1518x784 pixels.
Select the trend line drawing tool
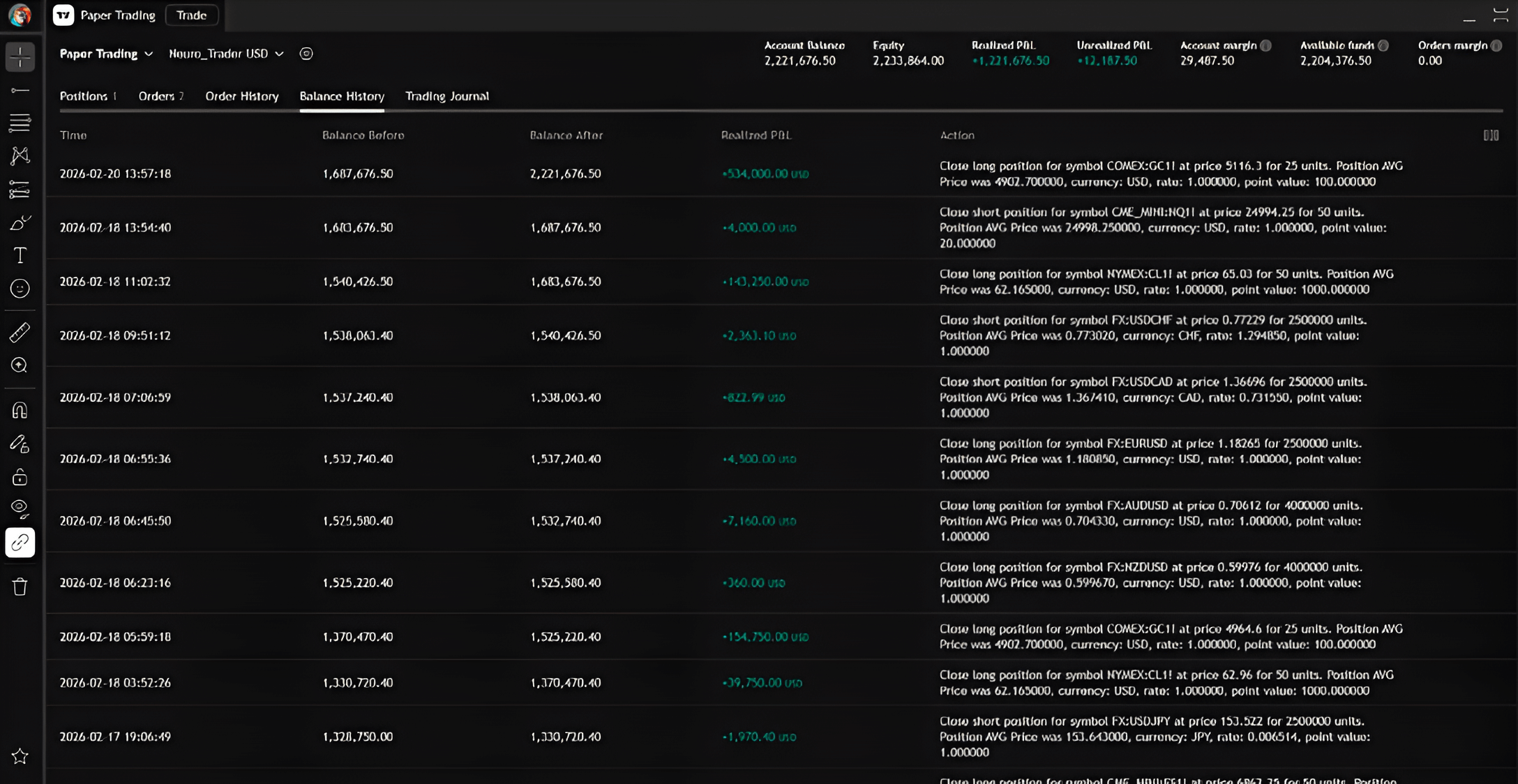[x=20, y=91]
